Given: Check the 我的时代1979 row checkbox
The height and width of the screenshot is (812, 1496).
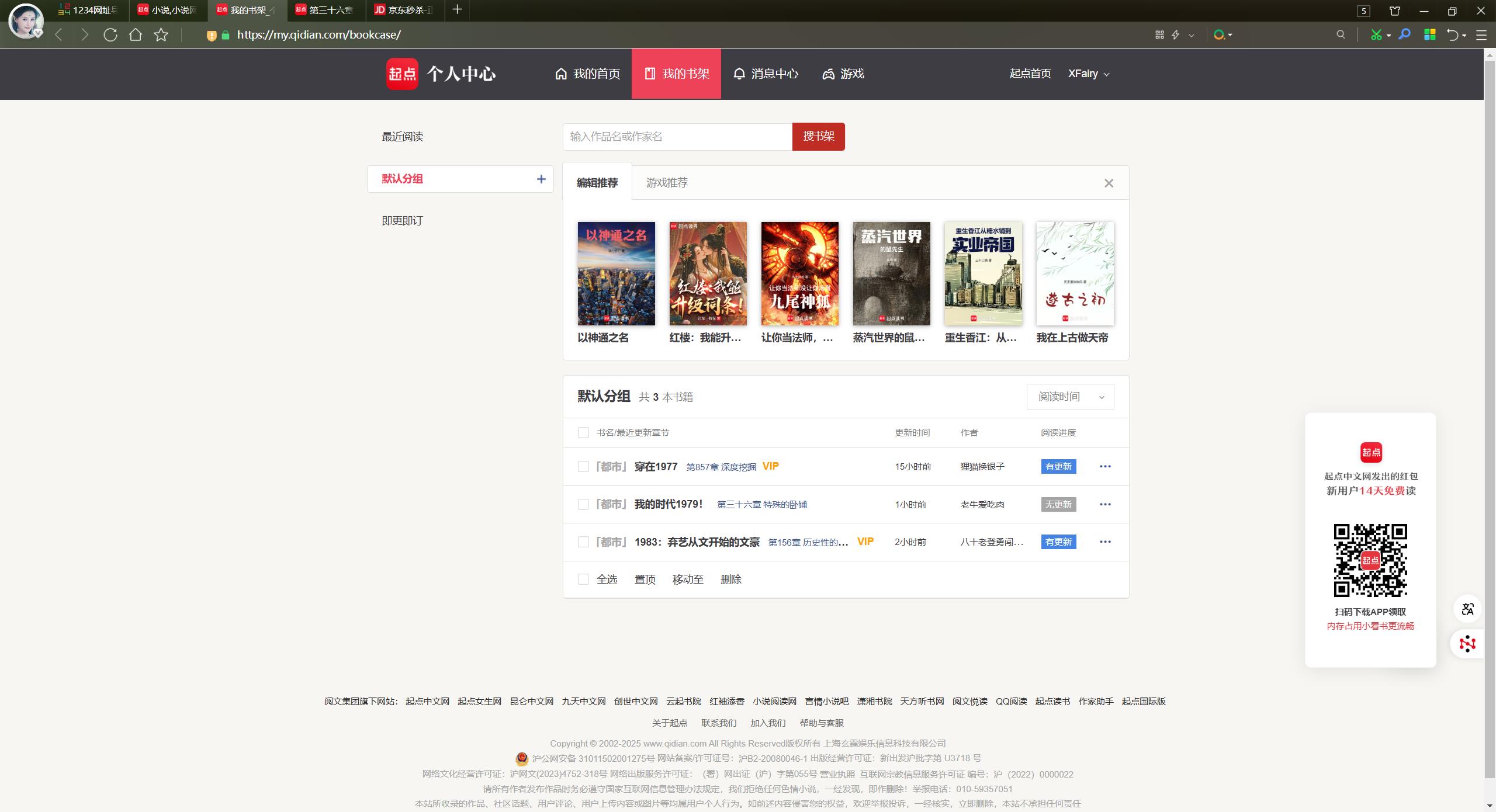Looking at the screenshot, I should pos(583,505).
